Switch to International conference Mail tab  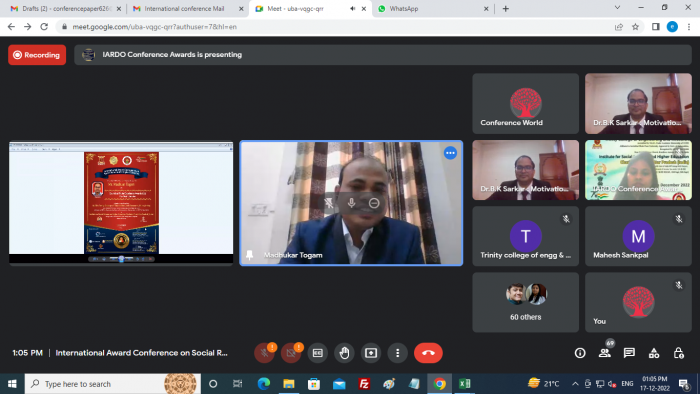188,8
